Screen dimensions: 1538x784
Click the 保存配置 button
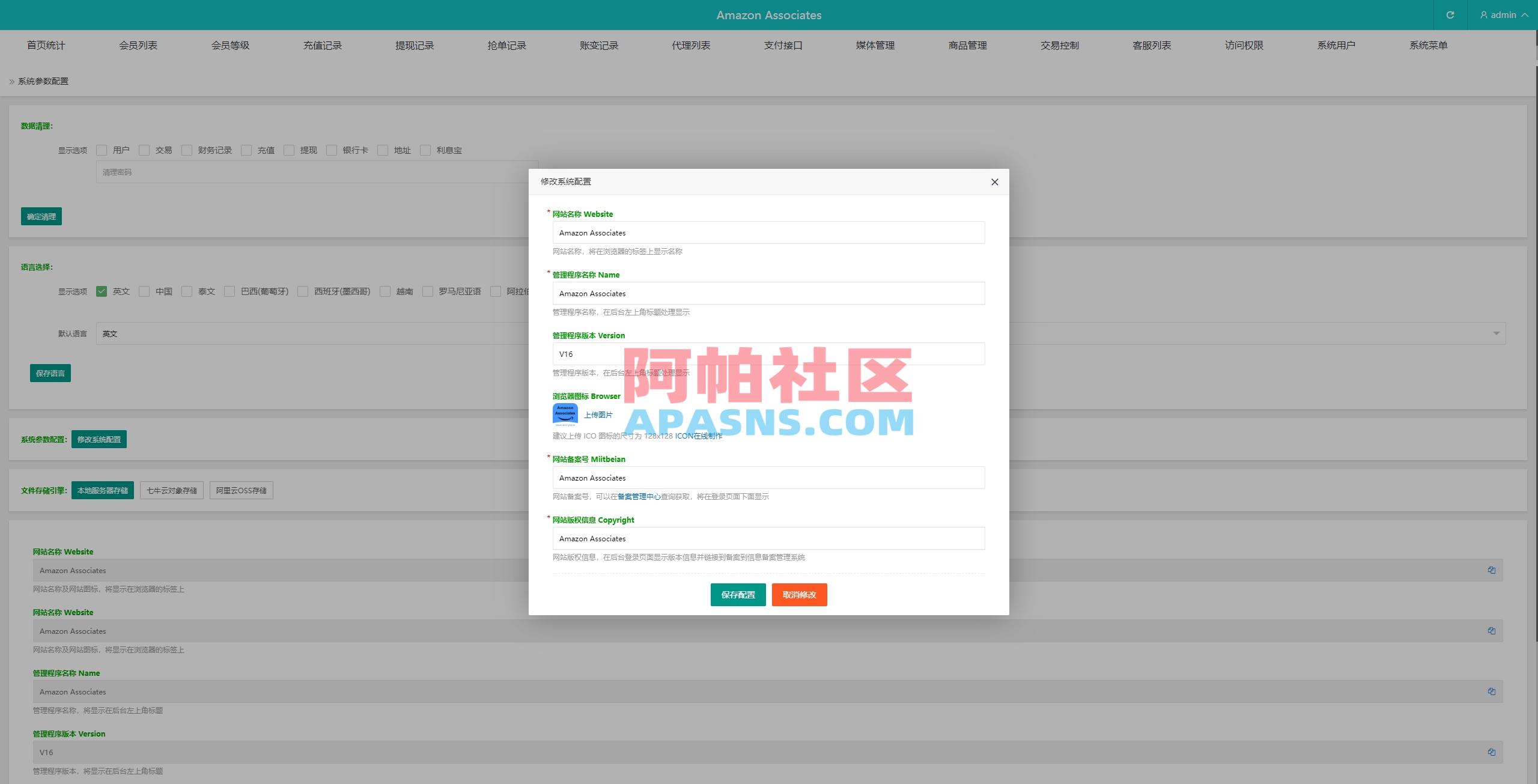[738, 595]
